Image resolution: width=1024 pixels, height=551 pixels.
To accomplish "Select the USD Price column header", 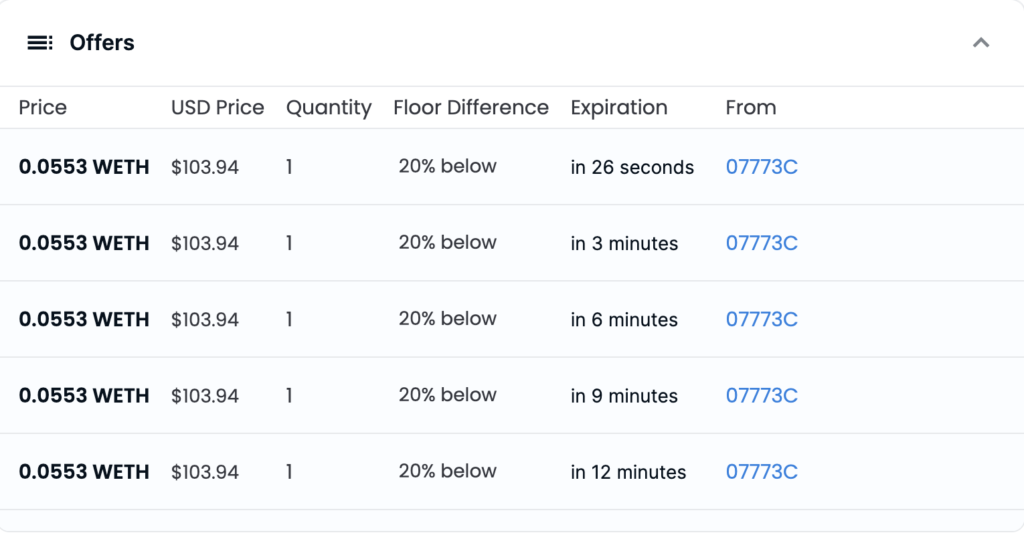I will (217, 108).
